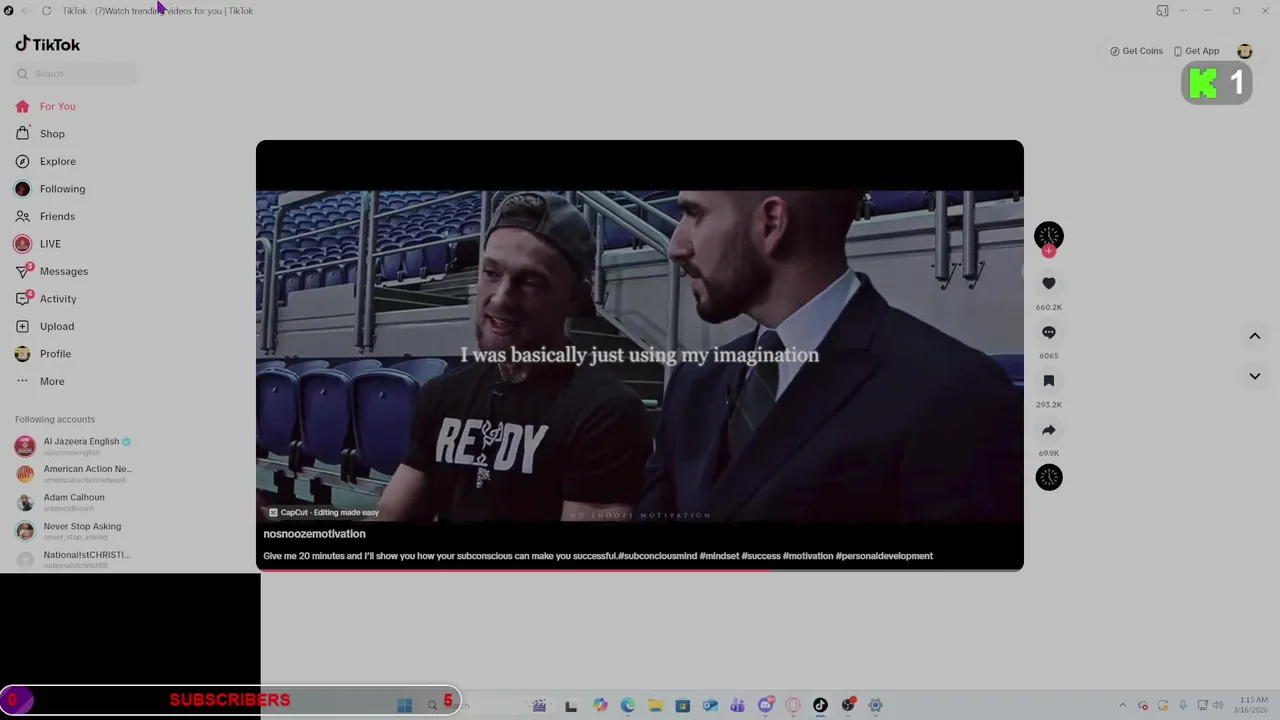
Task: Click the window back arrow
Action: pos(26,11)
